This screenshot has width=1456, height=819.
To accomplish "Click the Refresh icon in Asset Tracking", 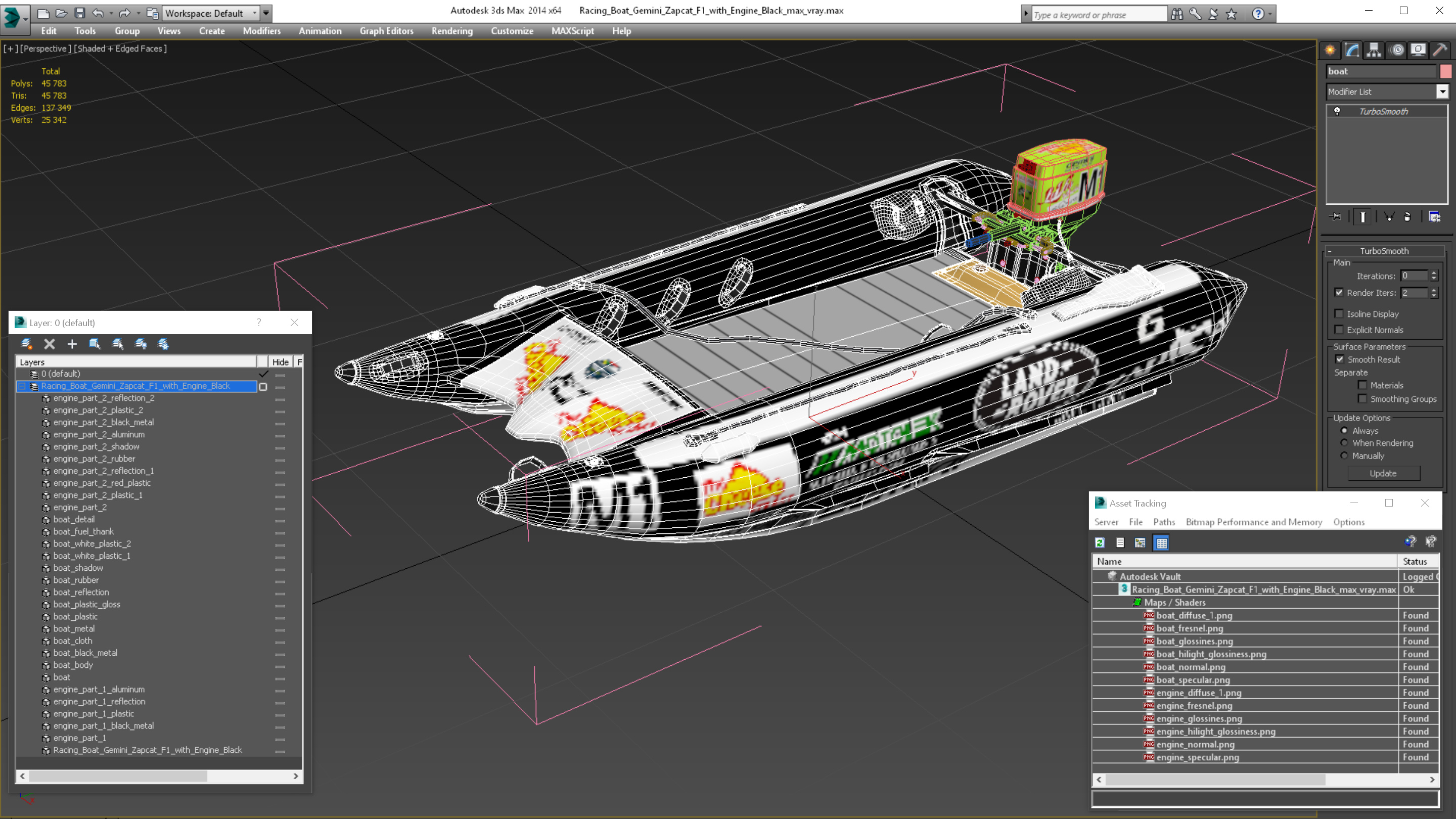I will pyautogui.click(x=1100, y=542).
